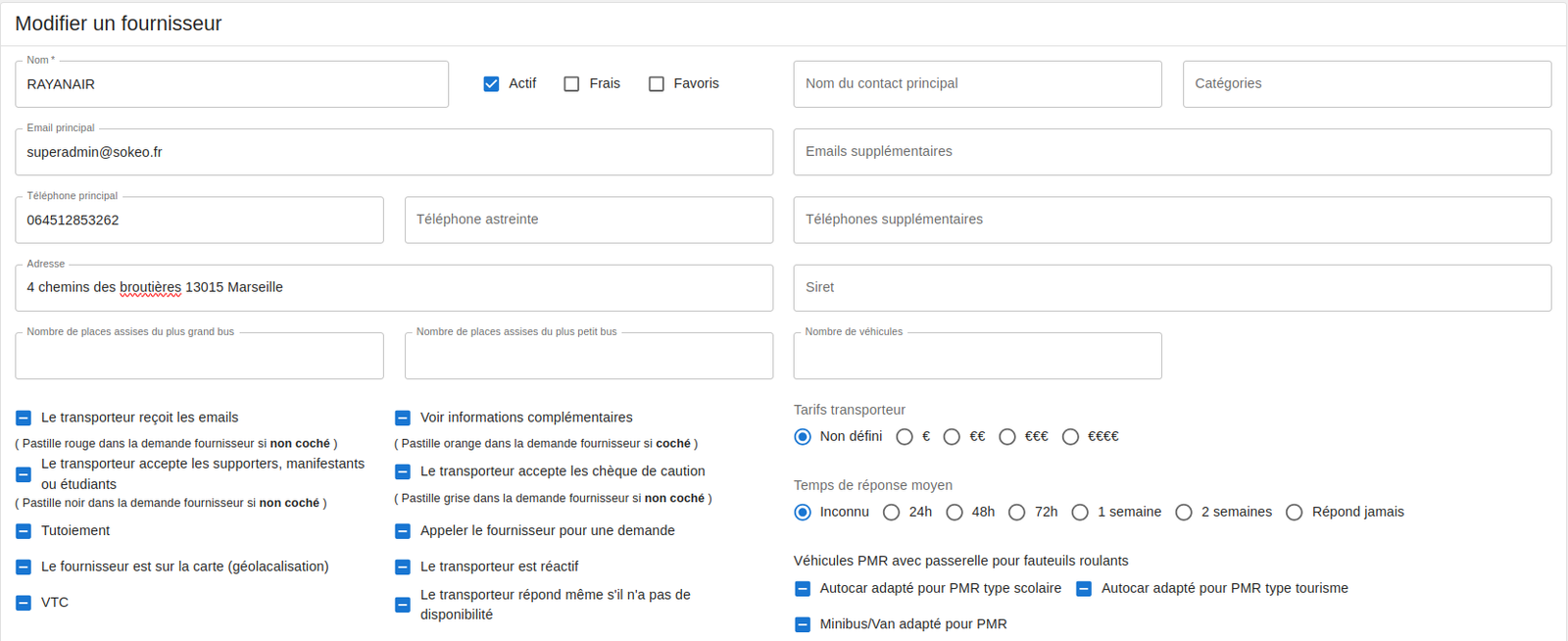Tick the Favoris checkbox

657,84
